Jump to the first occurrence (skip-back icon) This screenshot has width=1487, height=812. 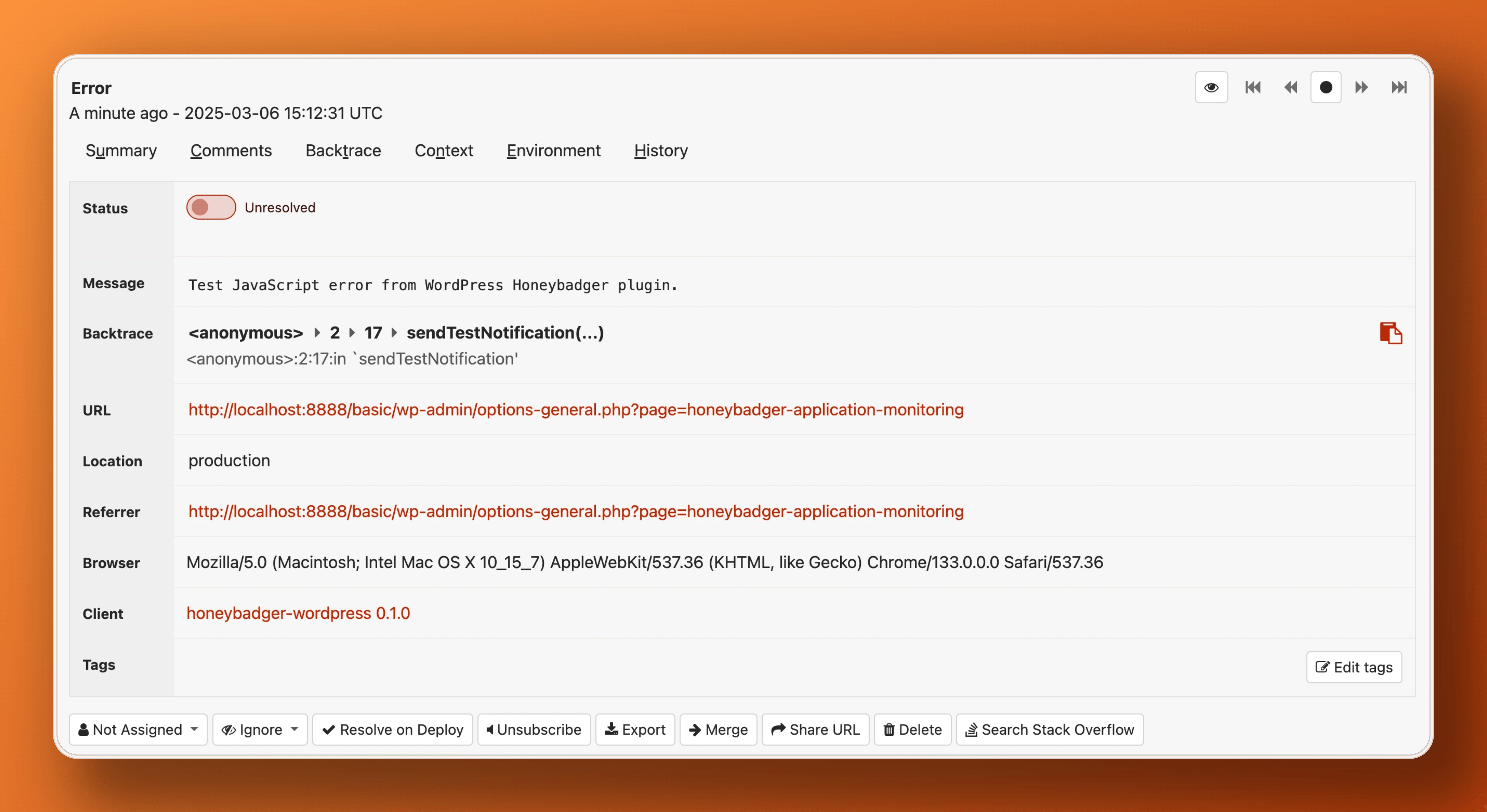tap(1253, 87)
